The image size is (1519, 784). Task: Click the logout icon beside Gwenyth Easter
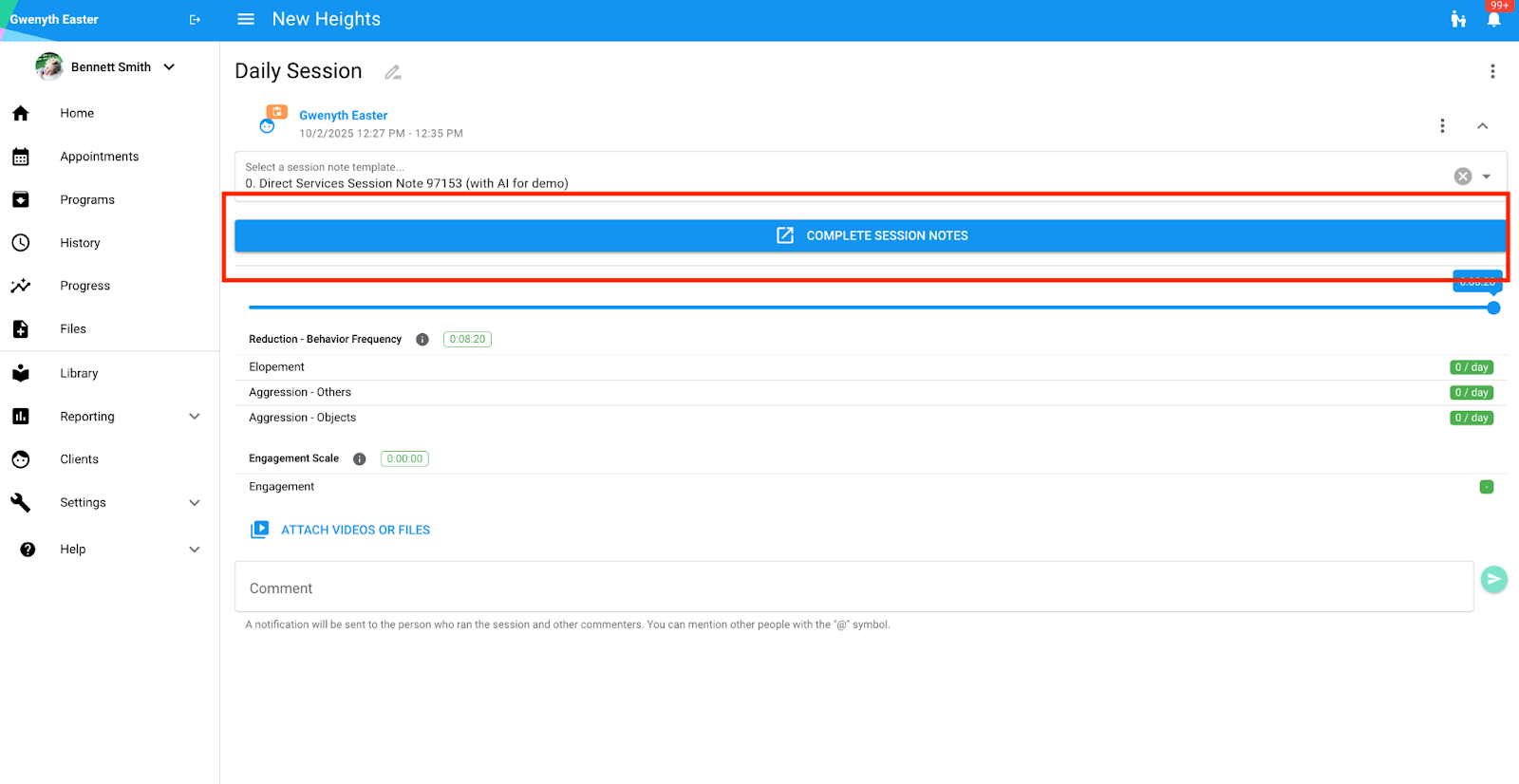(x=195, y=20)
